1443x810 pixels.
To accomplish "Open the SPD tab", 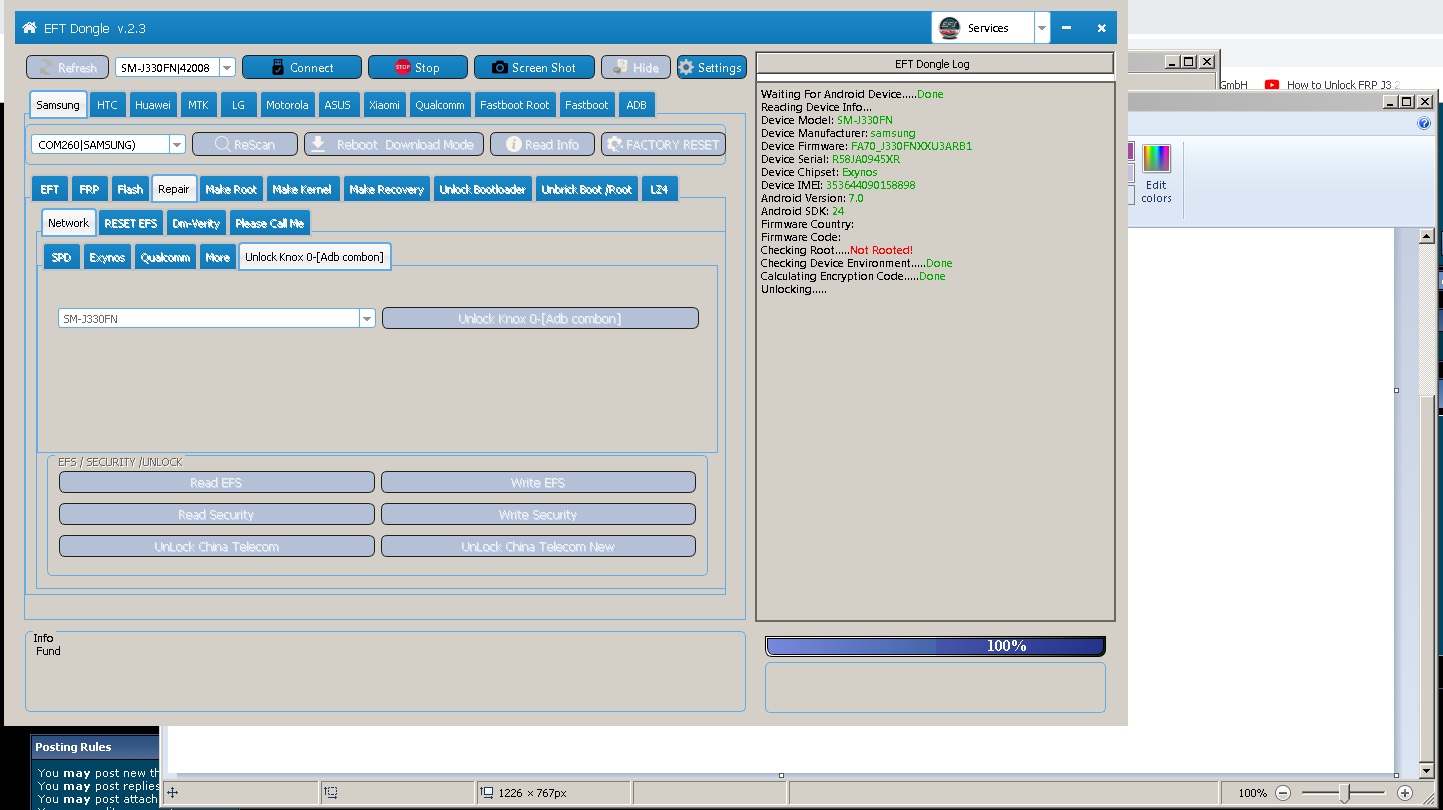I will (x=62, y=257).
